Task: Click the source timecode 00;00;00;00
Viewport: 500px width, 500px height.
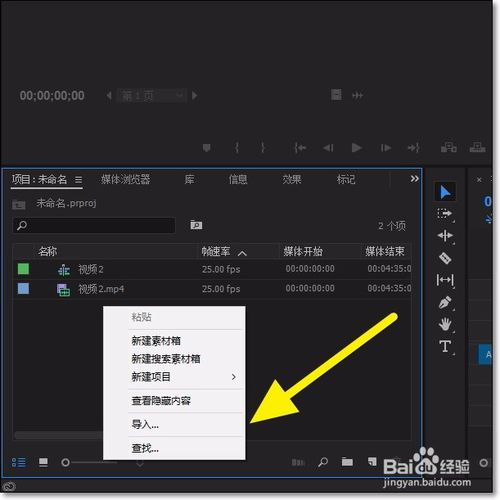Action: click(x=52, y=96)
